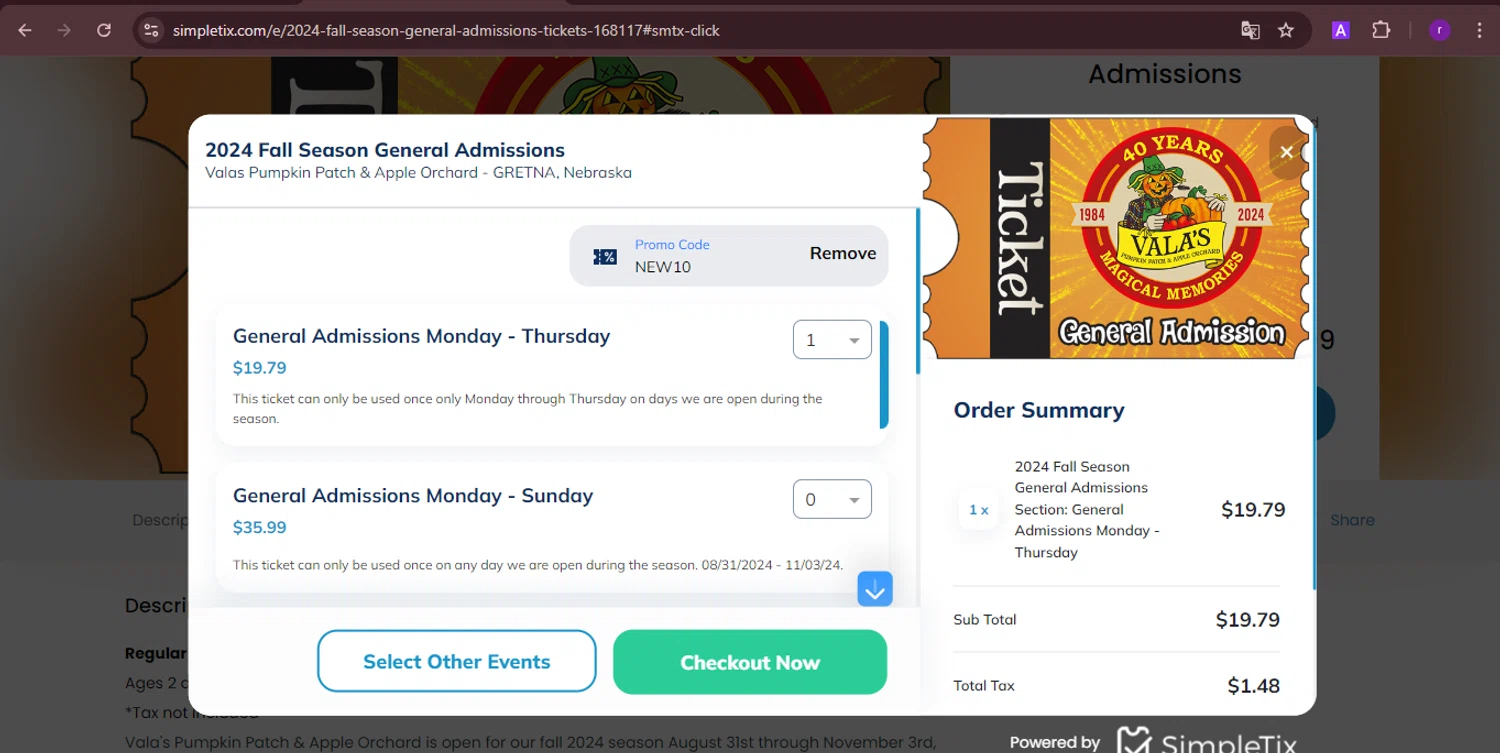Remove the NEW10 promo code
Screen dimensions: 1500x753
click(x=843, y=253)
